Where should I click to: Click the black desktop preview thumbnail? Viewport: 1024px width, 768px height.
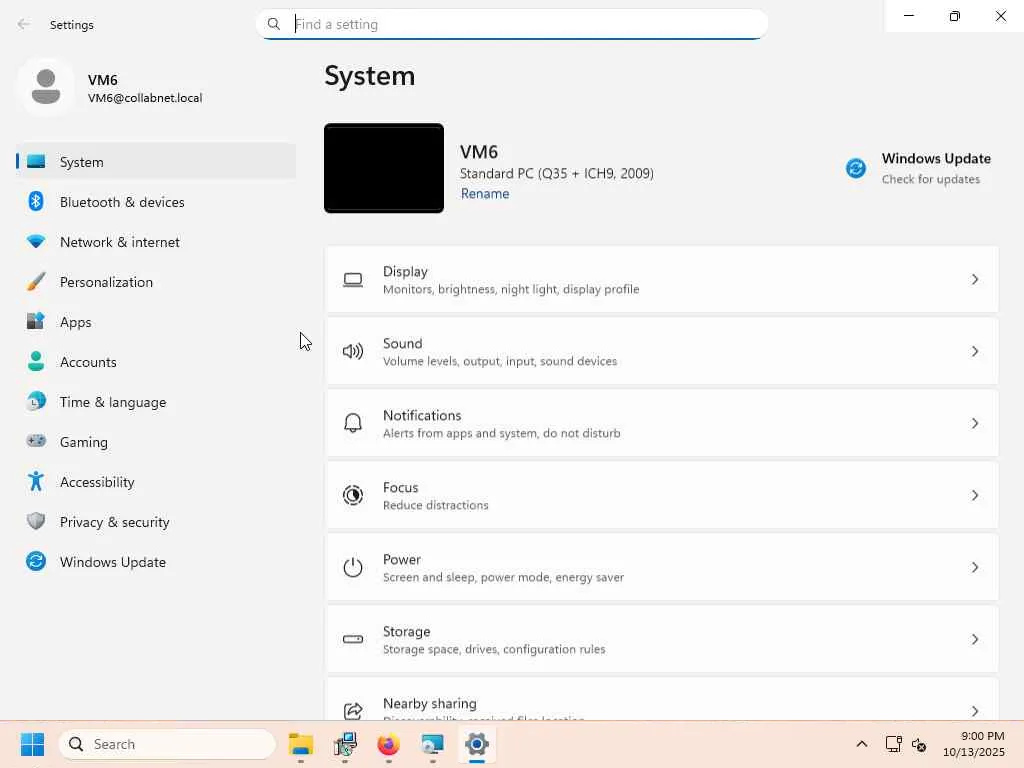pos(384,168)
